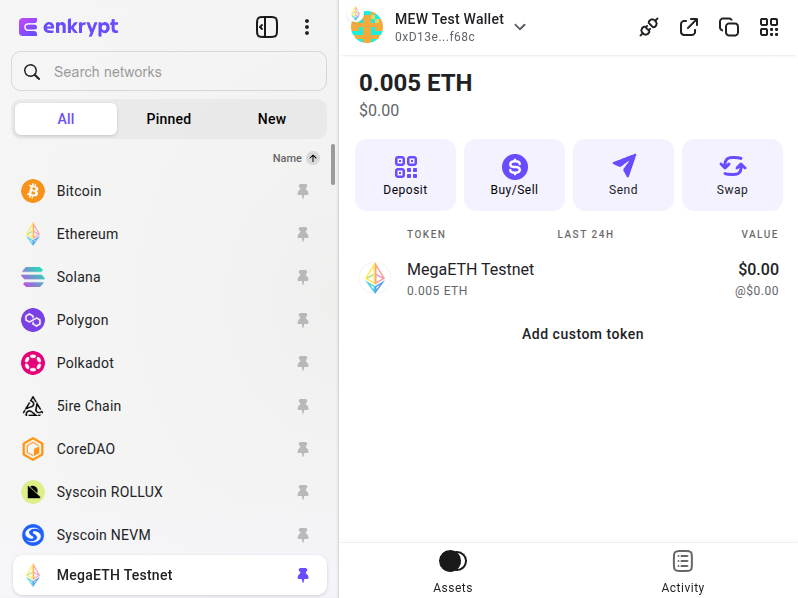This screenshot has width=798, height=598.
Task: Select the Bitcoin network
Action: coord(169,191)
